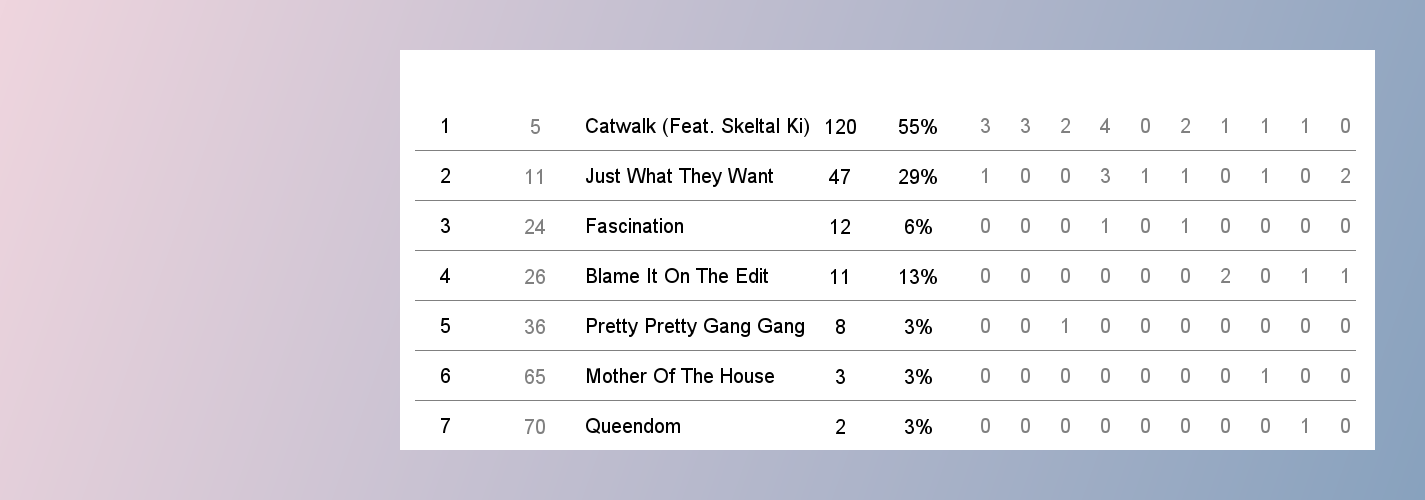Open the song Catwalk (Feat. Skeltal Ki)
This screenshot has width=1425, height=500.
[x=697, y=126]
